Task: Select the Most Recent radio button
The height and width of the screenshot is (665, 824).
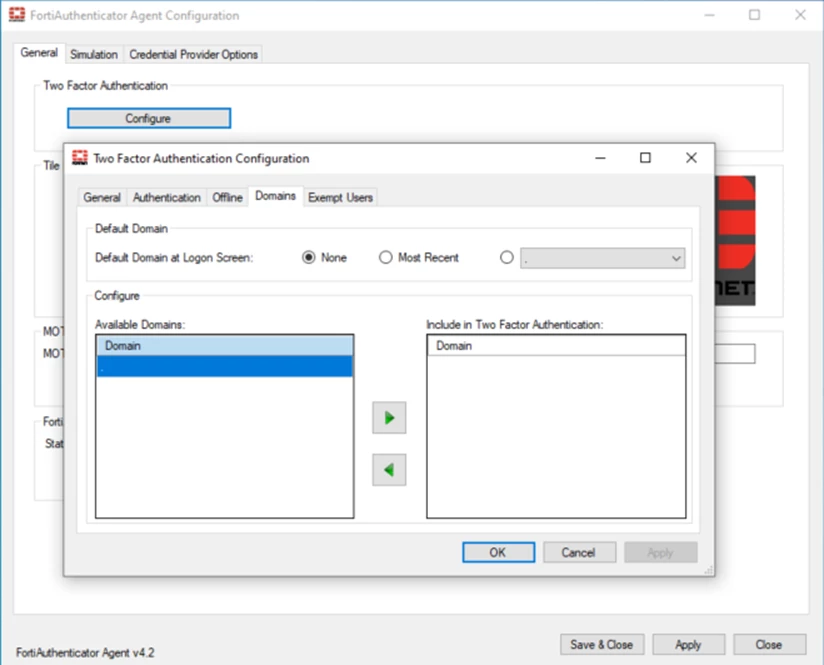Action: tap(386, 258)
